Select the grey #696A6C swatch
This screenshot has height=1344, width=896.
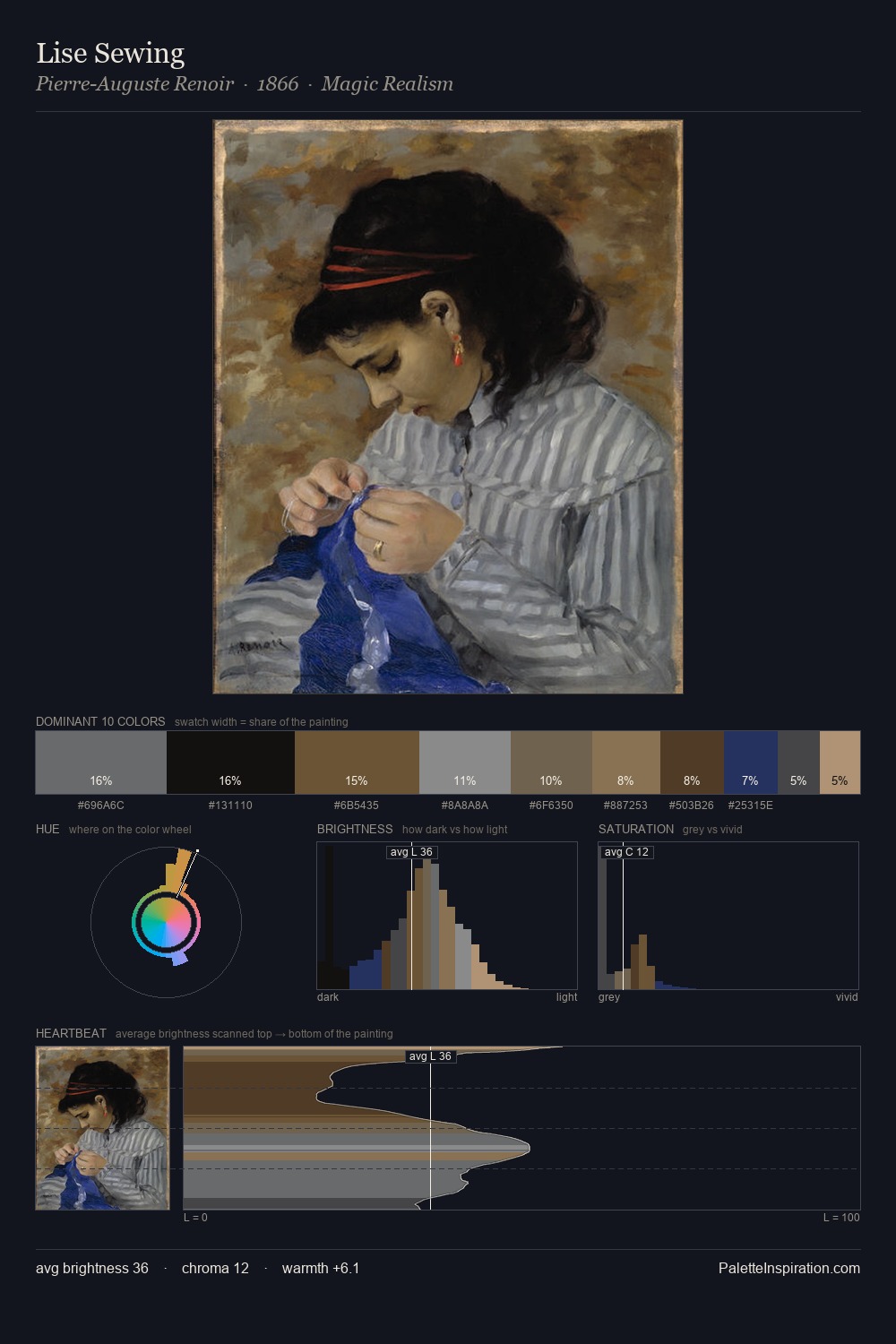pyautogui.click(x=101, y=762)
